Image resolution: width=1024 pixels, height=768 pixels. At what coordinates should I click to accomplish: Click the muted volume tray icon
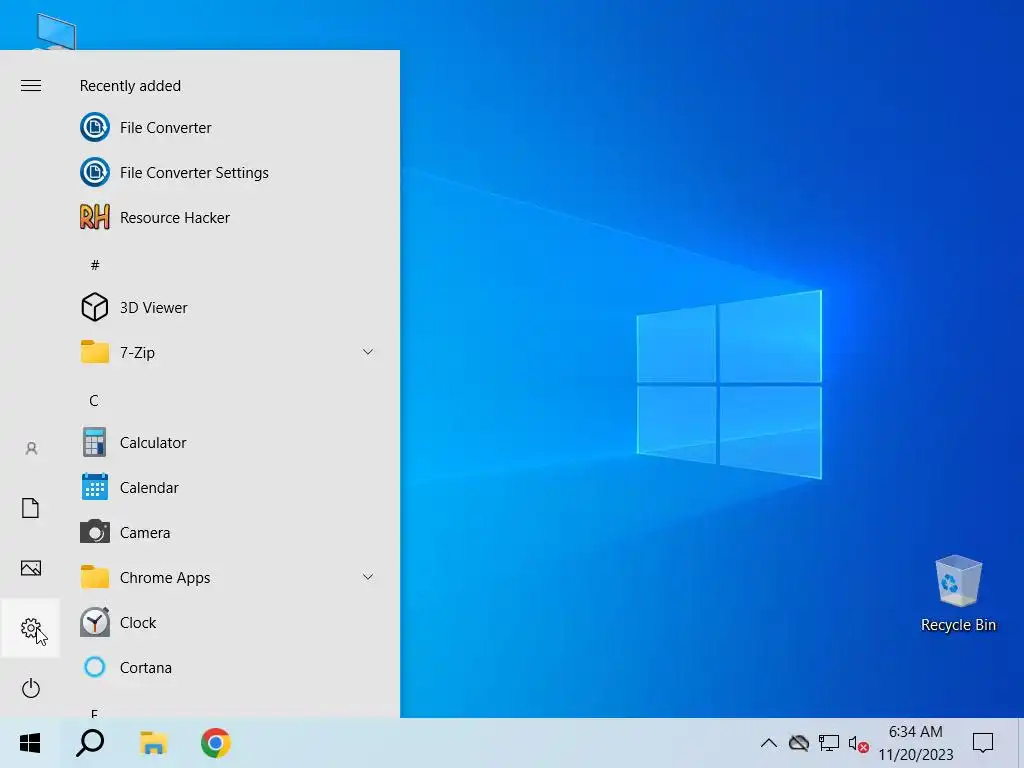[x=858, y=743]
